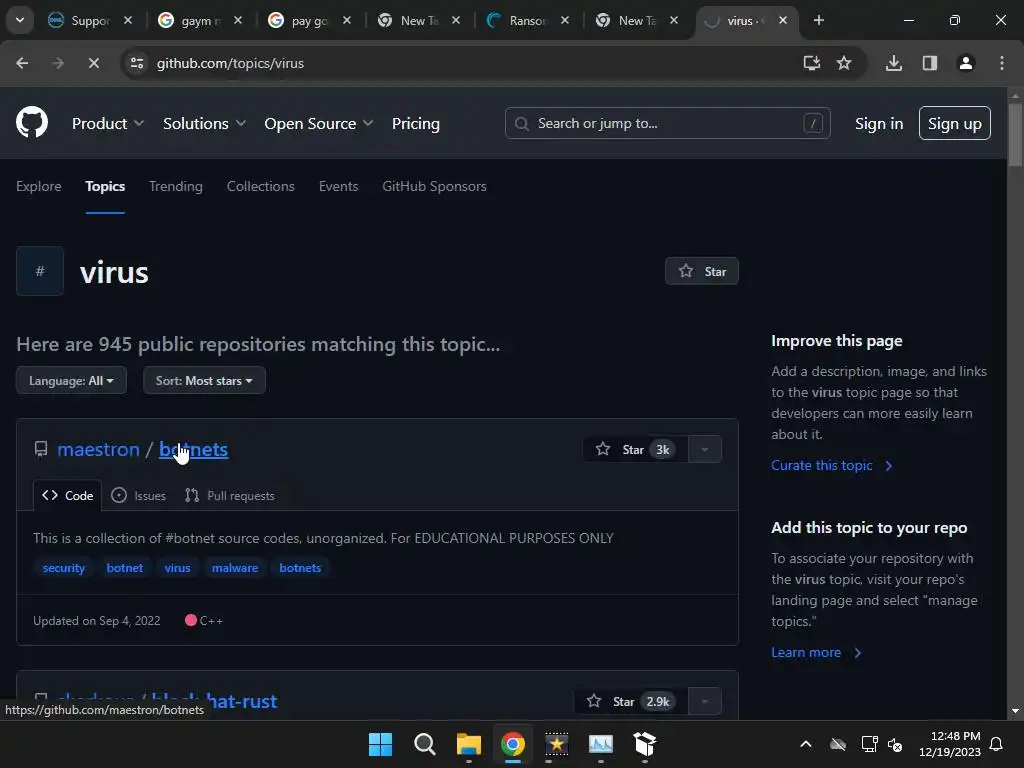Show hidden system tray icons
The height and width of the screenshot is (768, 1024).
[806, 744]
